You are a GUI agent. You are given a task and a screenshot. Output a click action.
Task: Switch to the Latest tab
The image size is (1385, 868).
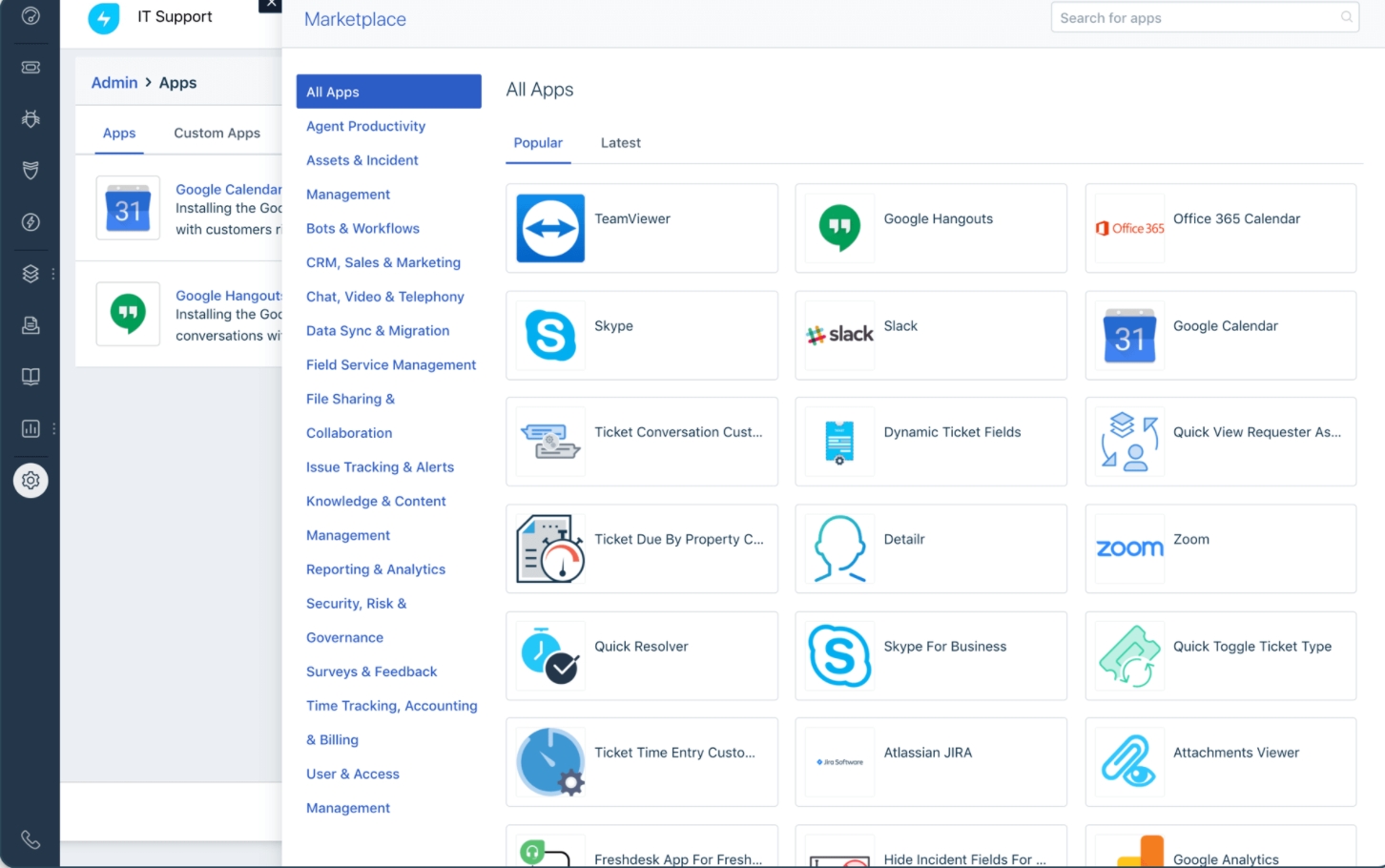coord(621,143)
